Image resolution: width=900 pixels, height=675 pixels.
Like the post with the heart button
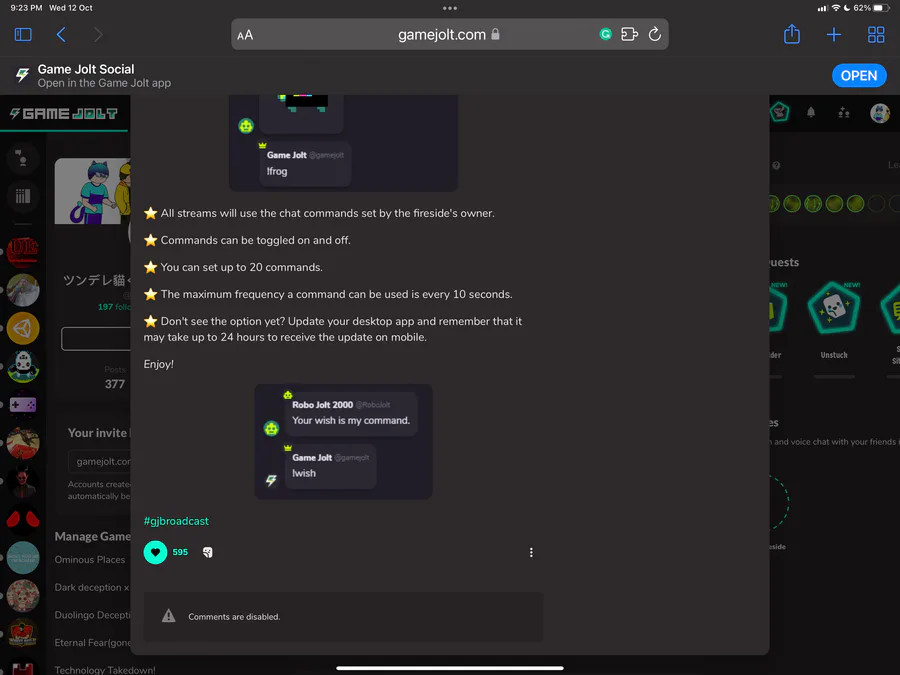click(x=155, y=552)
